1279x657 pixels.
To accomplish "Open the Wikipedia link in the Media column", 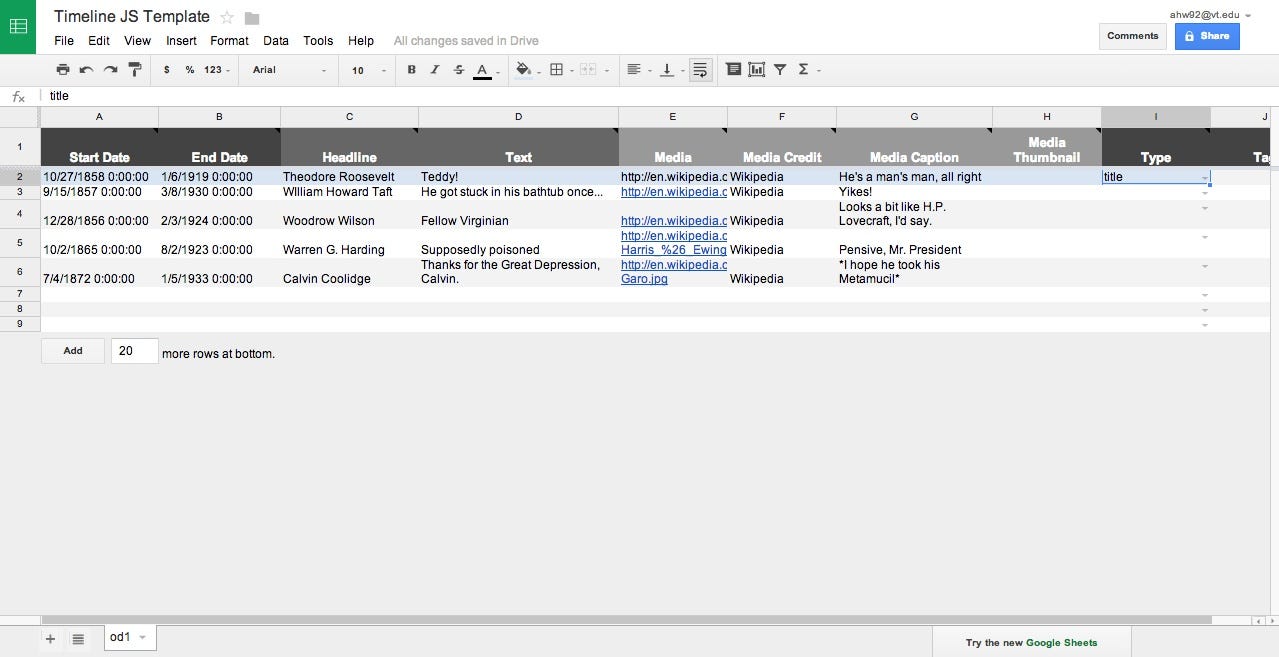I will click(x=674, y=192).
